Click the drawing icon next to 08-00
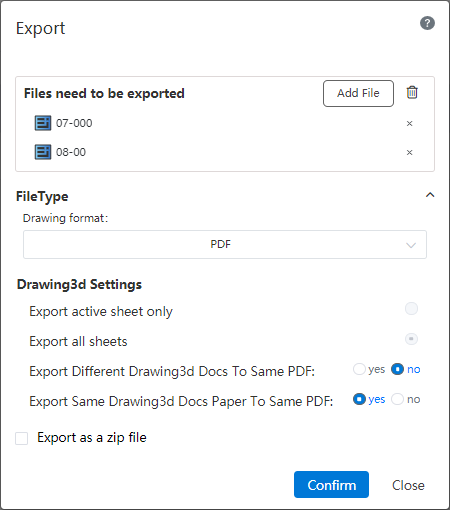Screen dimensions: 450x510 point(43,152)
